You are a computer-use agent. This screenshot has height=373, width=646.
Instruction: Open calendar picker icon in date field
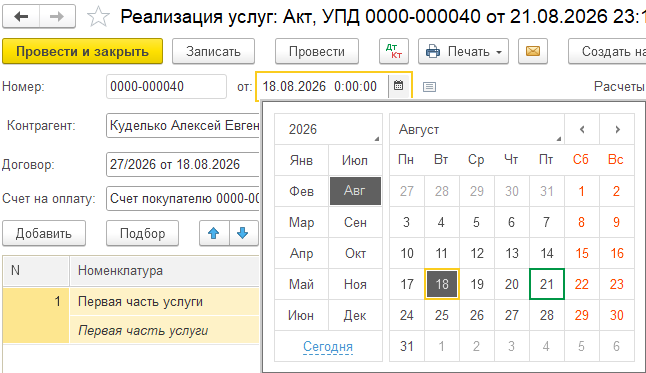tap(398, 86)
